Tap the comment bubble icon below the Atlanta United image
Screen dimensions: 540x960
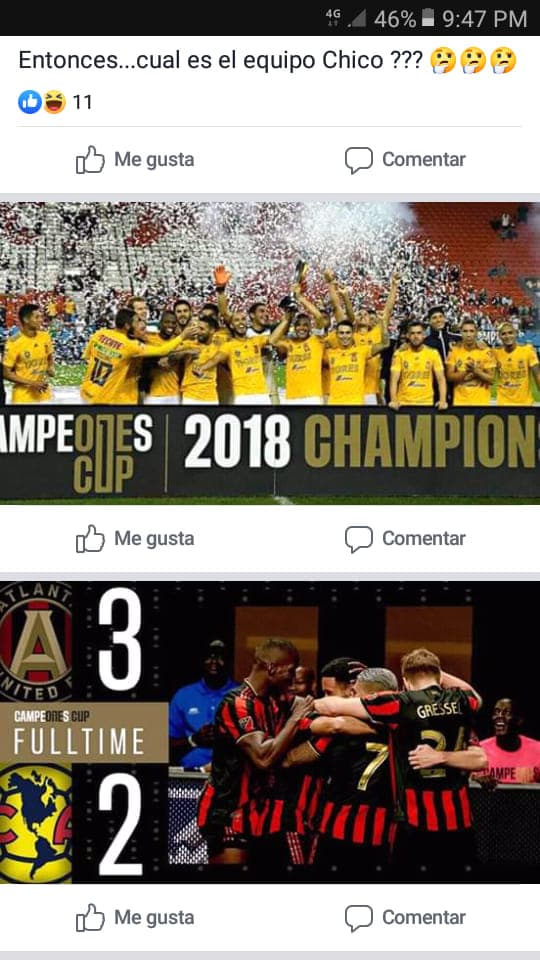point(358,918)
